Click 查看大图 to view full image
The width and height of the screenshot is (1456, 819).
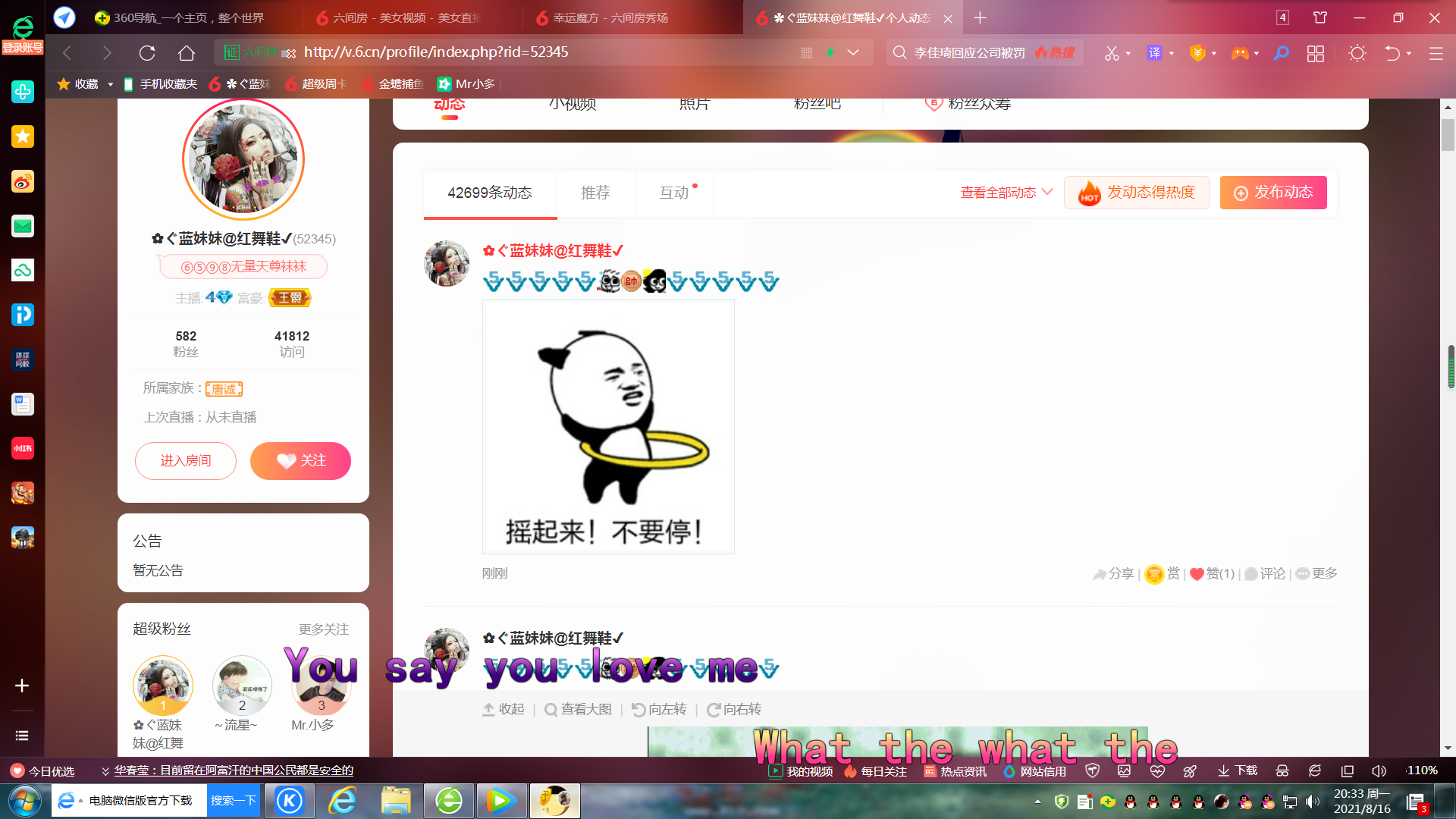coord(578,710)
